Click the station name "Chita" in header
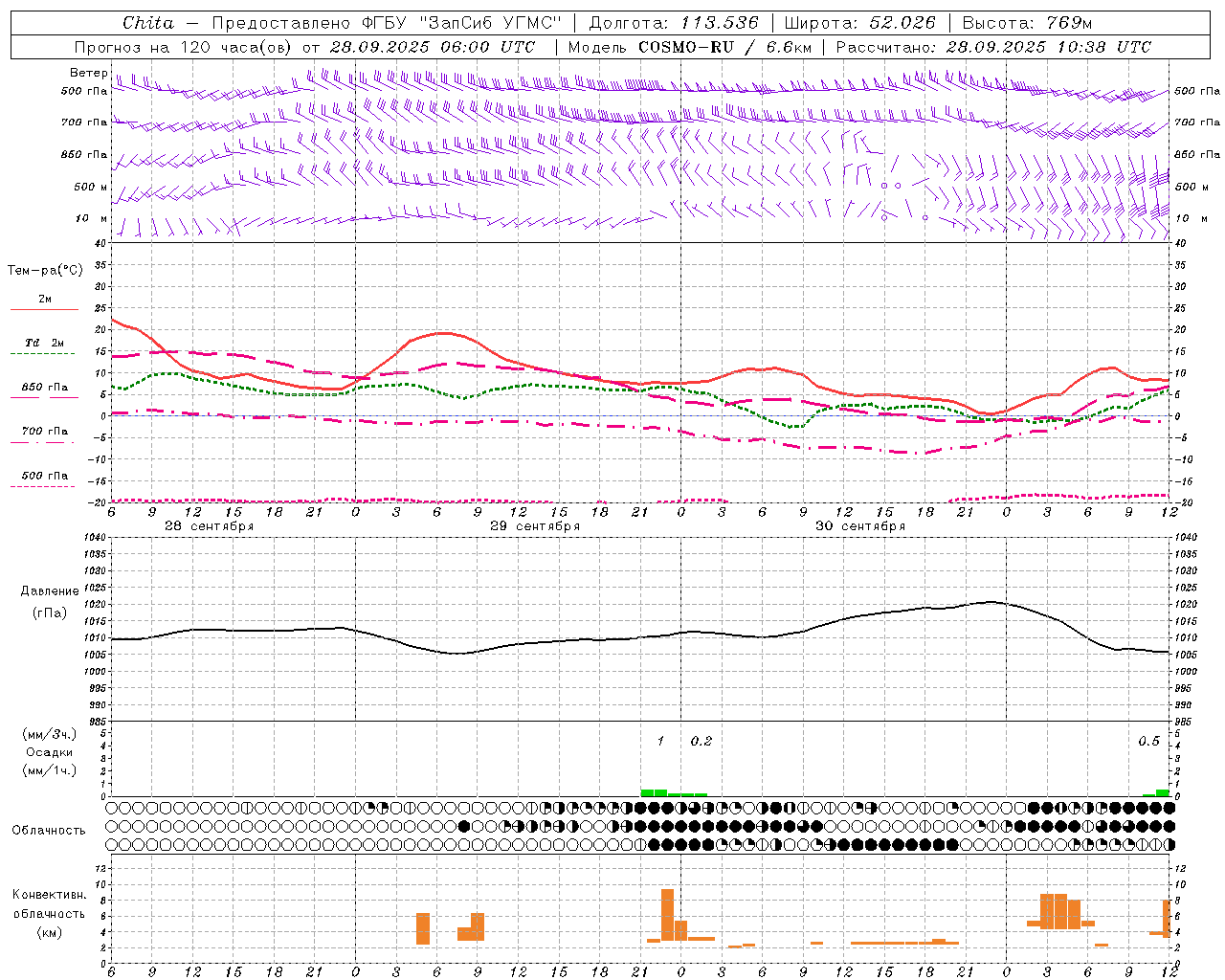Image resolution: width=1225 pixels, height=980 pixels. coord(149,23)
